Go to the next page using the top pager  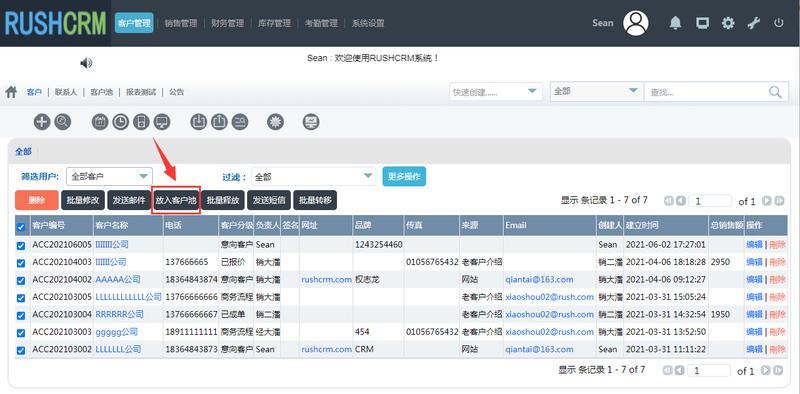[767, 201]
